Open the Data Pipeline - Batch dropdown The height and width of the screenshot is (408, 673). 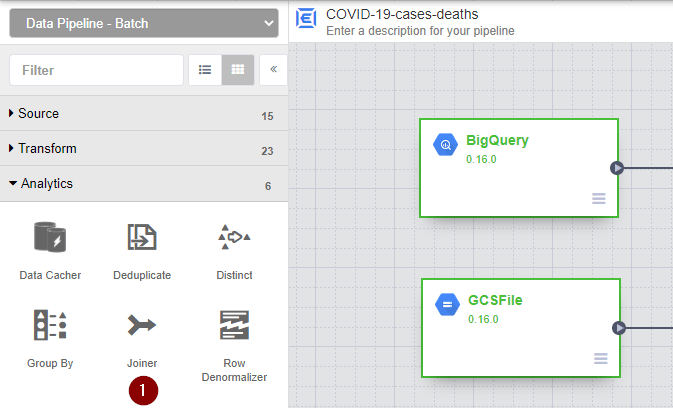[143, 22]
